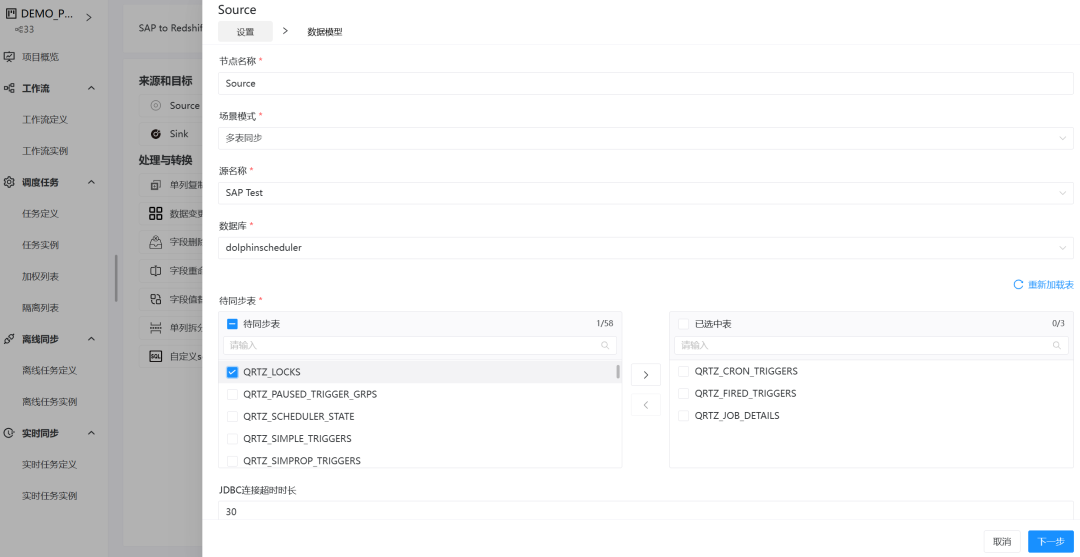Check the QRTZ_FIRED_TRIGGERS checkbox
The width and height of the screenshot is (1080, 557).
coord(683,393)
